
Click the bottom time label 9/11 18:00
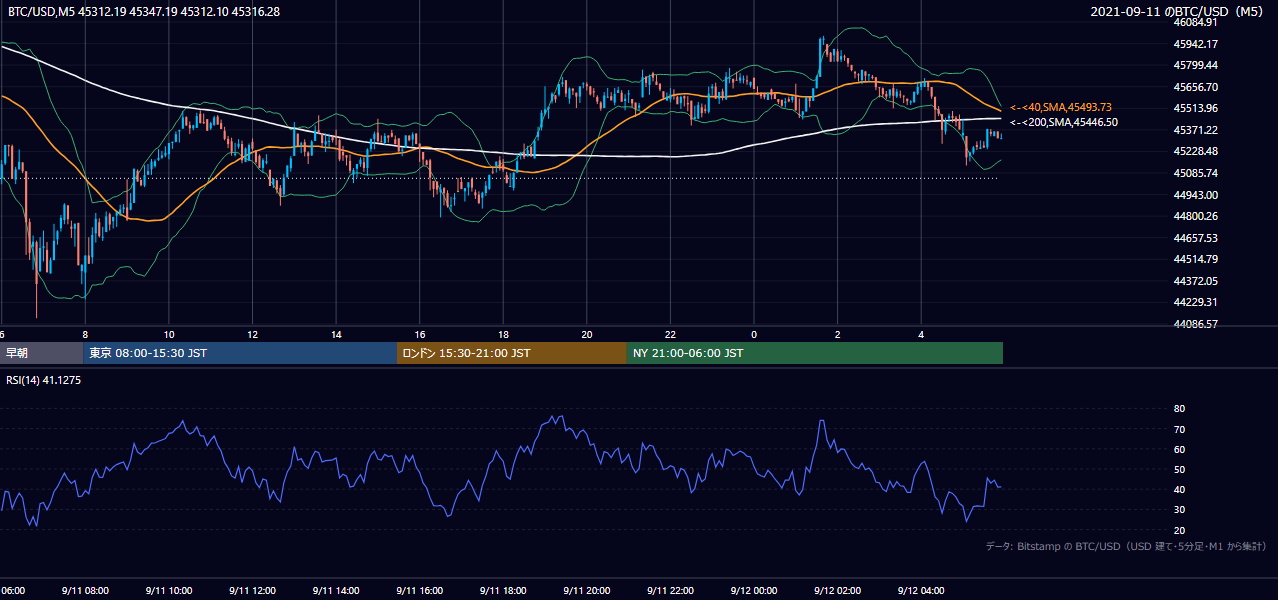pyautogui.click(x=503, y=591)
